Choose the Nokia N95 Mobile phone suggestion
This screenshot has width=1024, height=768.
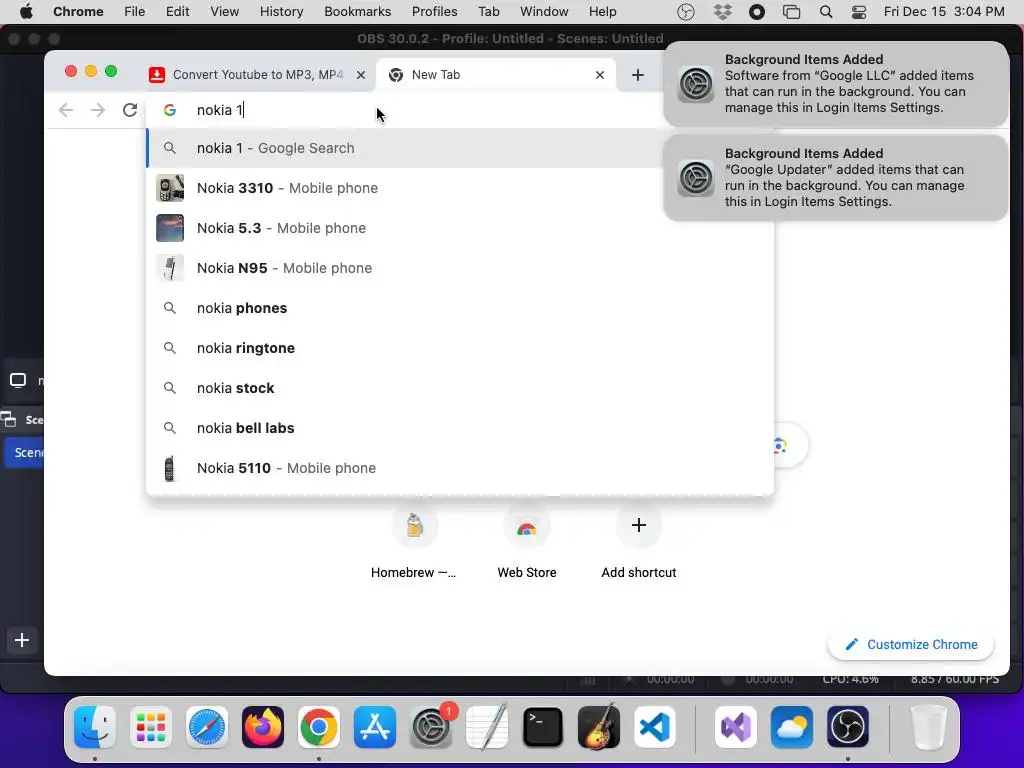[x=460, y=268]
